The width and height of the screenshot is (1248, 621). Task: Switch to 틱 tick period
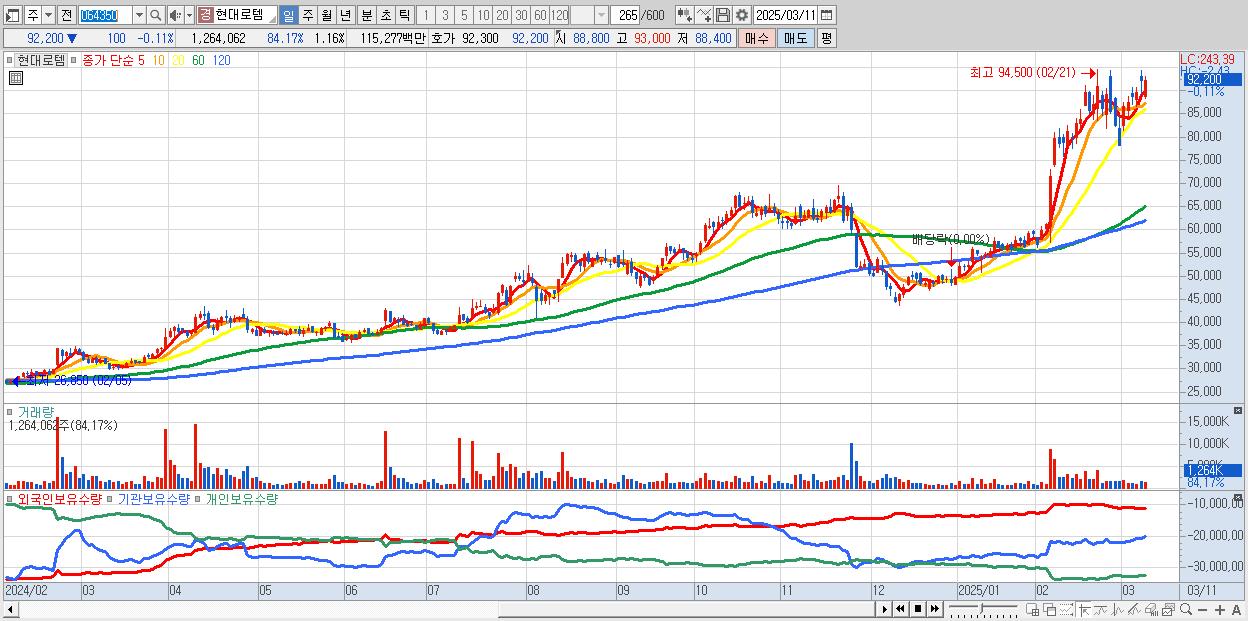point(405,15)
